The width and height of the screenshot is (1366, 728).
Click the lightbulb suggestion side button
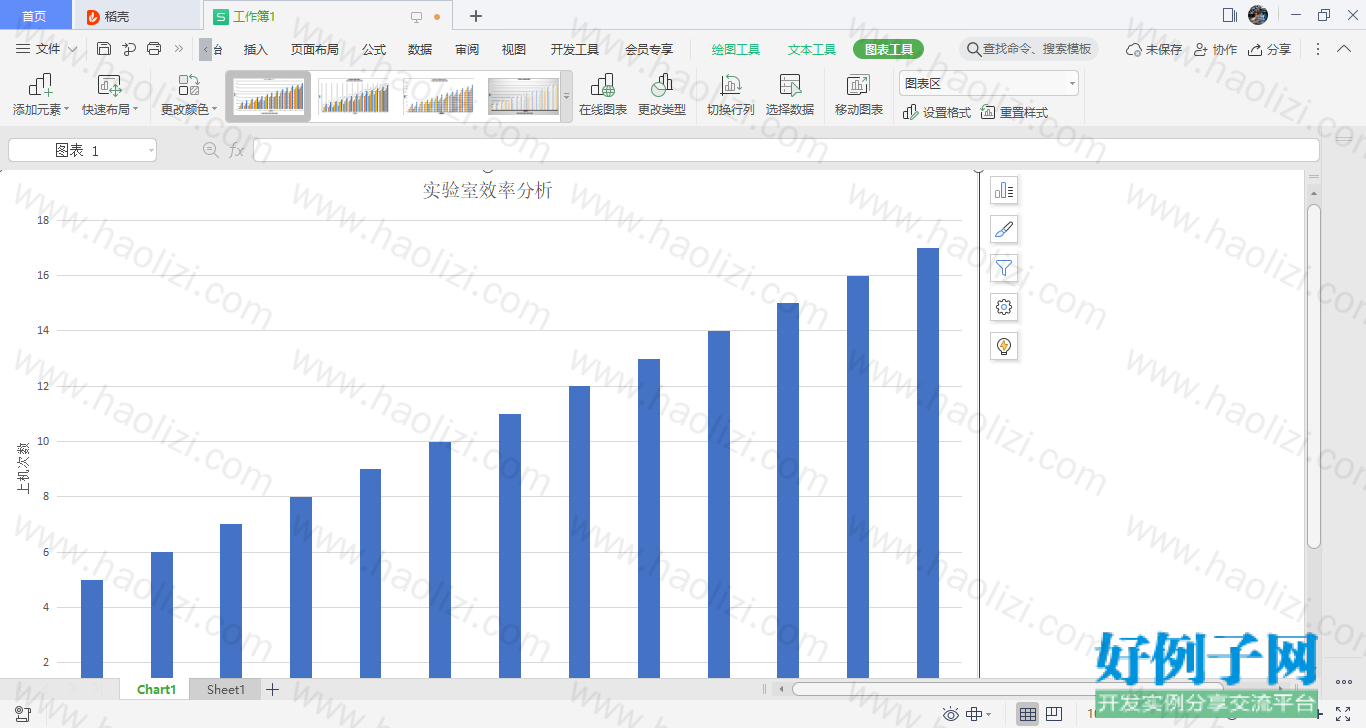[x=1004, y=346]
